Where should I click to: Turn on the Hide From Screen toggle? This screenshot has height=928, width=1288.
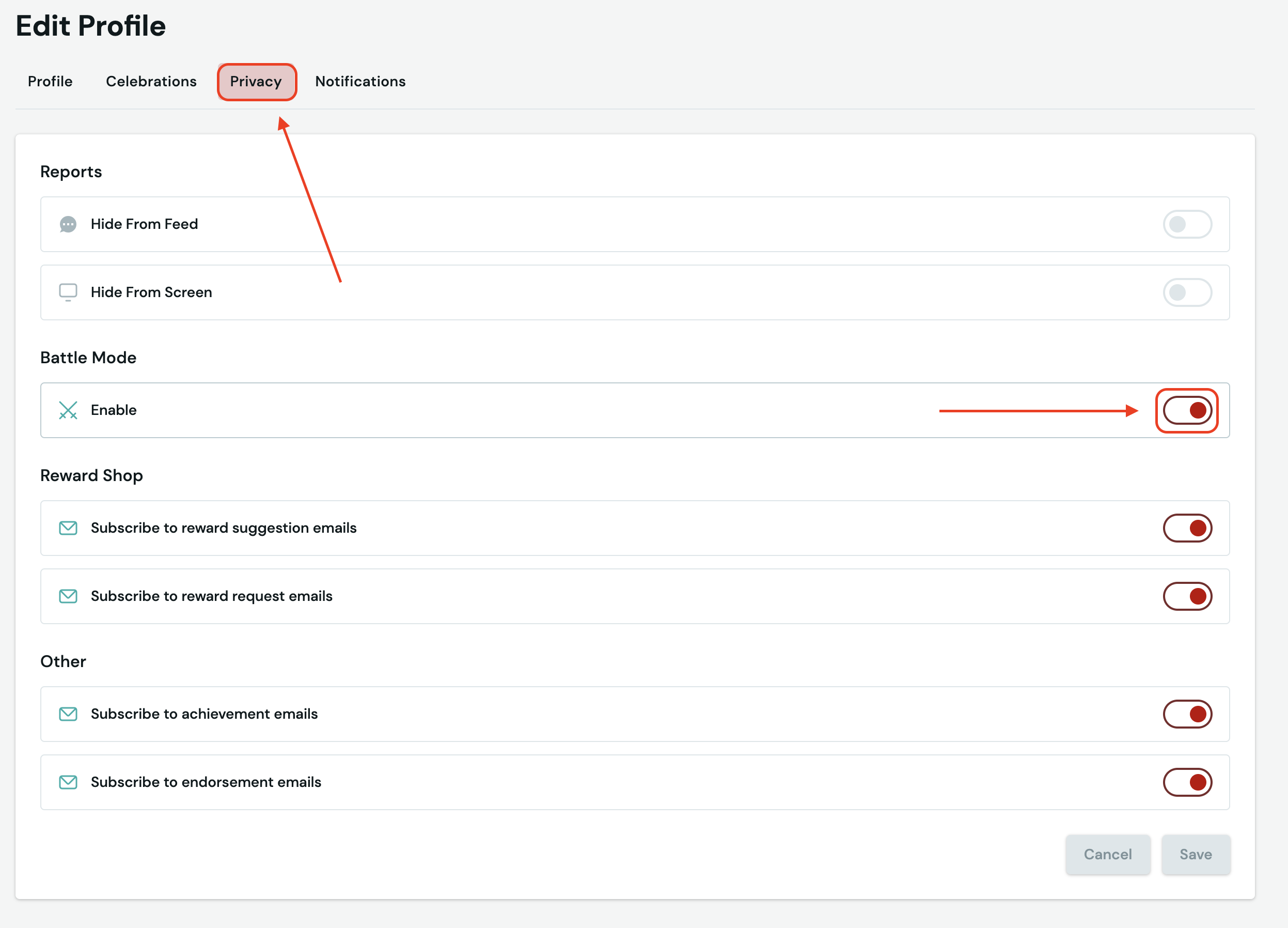click(1187, 292)
